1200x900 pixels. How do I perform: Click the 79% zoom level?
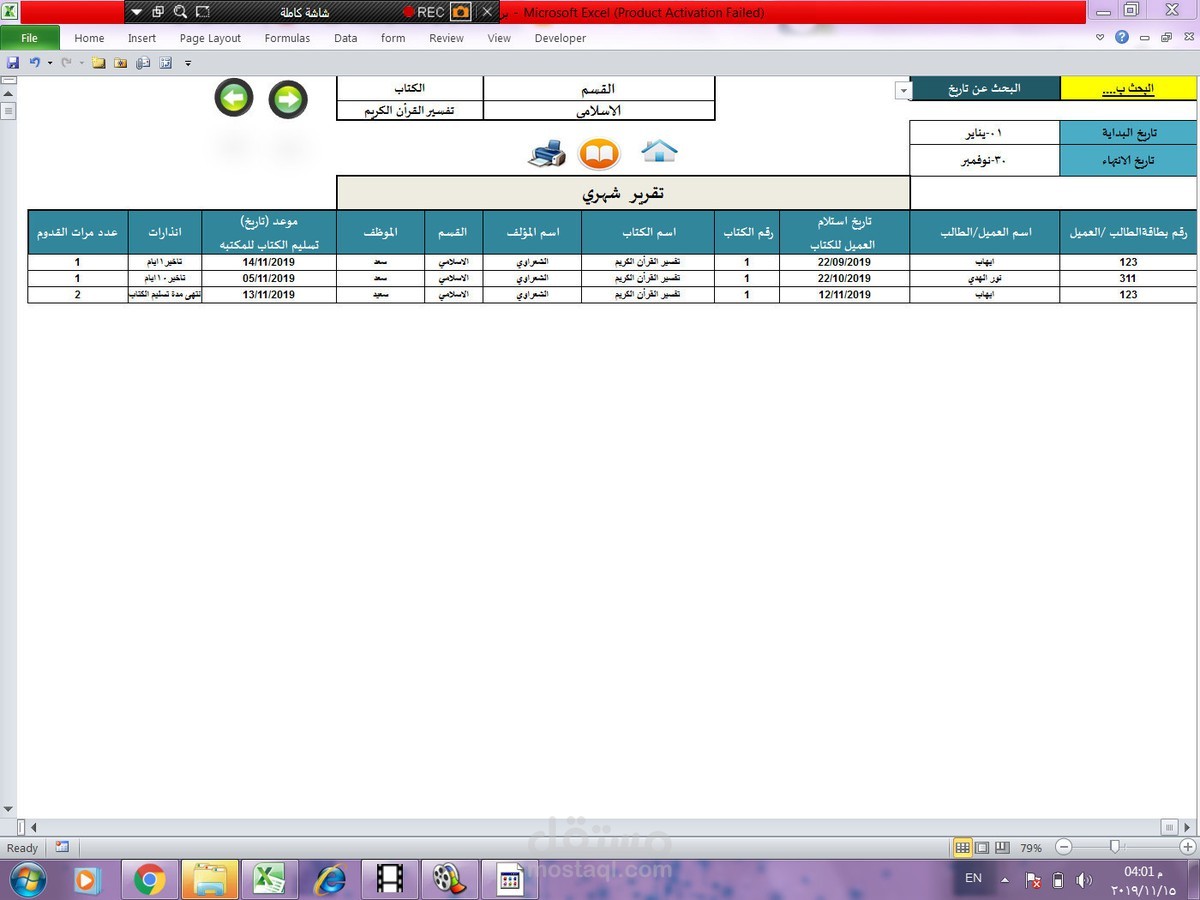(x=1031, y=848)
